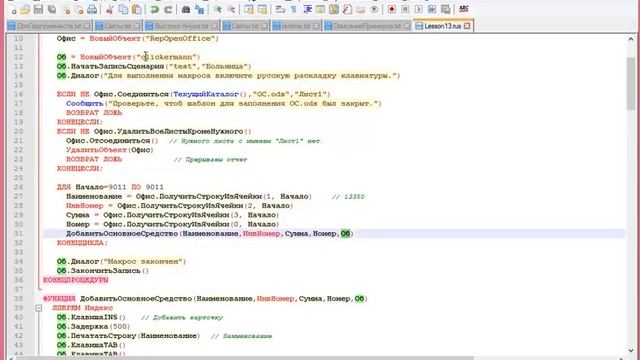
Task: Print the document using the printer icon
Action: coord(92,9)
